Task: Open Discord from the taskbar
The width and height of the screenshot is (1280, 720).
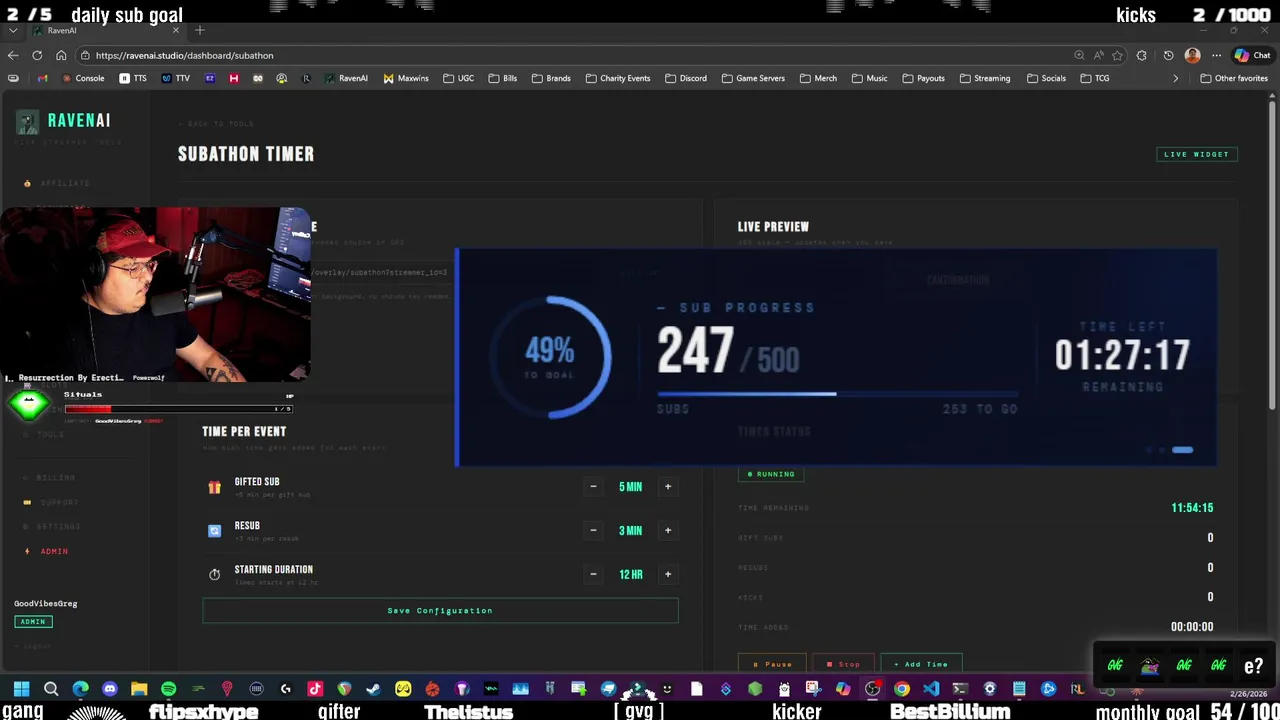Action: point(109,689)
